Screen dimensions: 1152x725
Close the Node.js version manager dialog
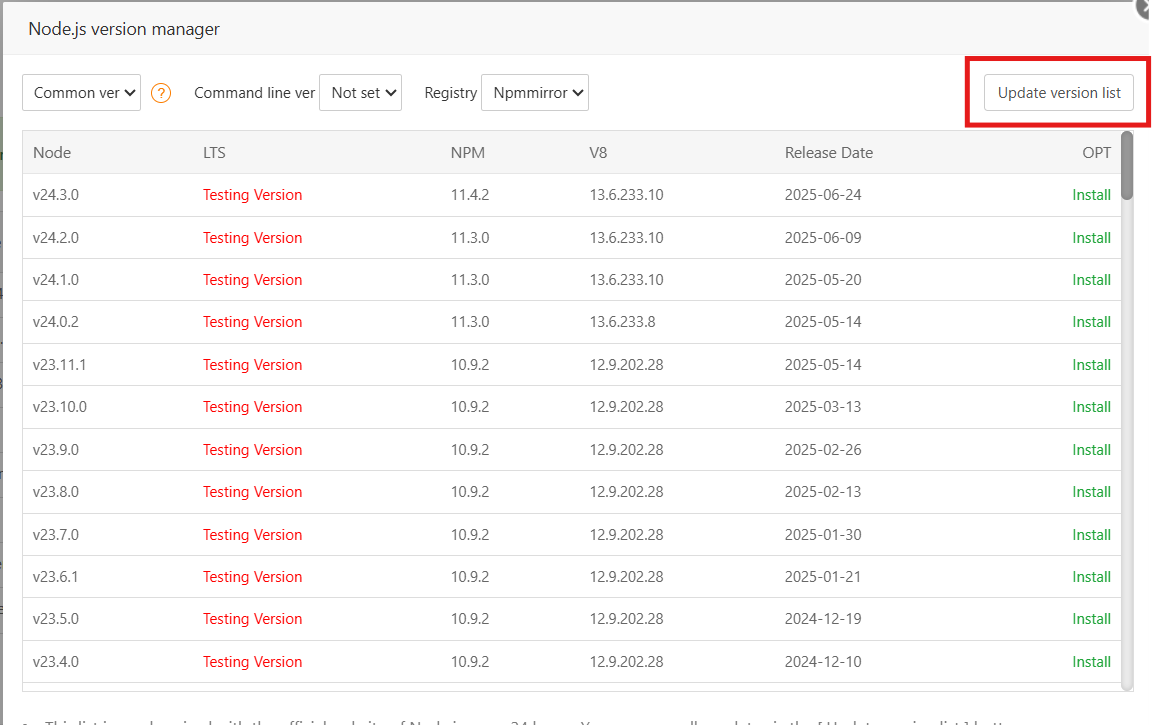pyautogui.click(x=1144, y=7)
